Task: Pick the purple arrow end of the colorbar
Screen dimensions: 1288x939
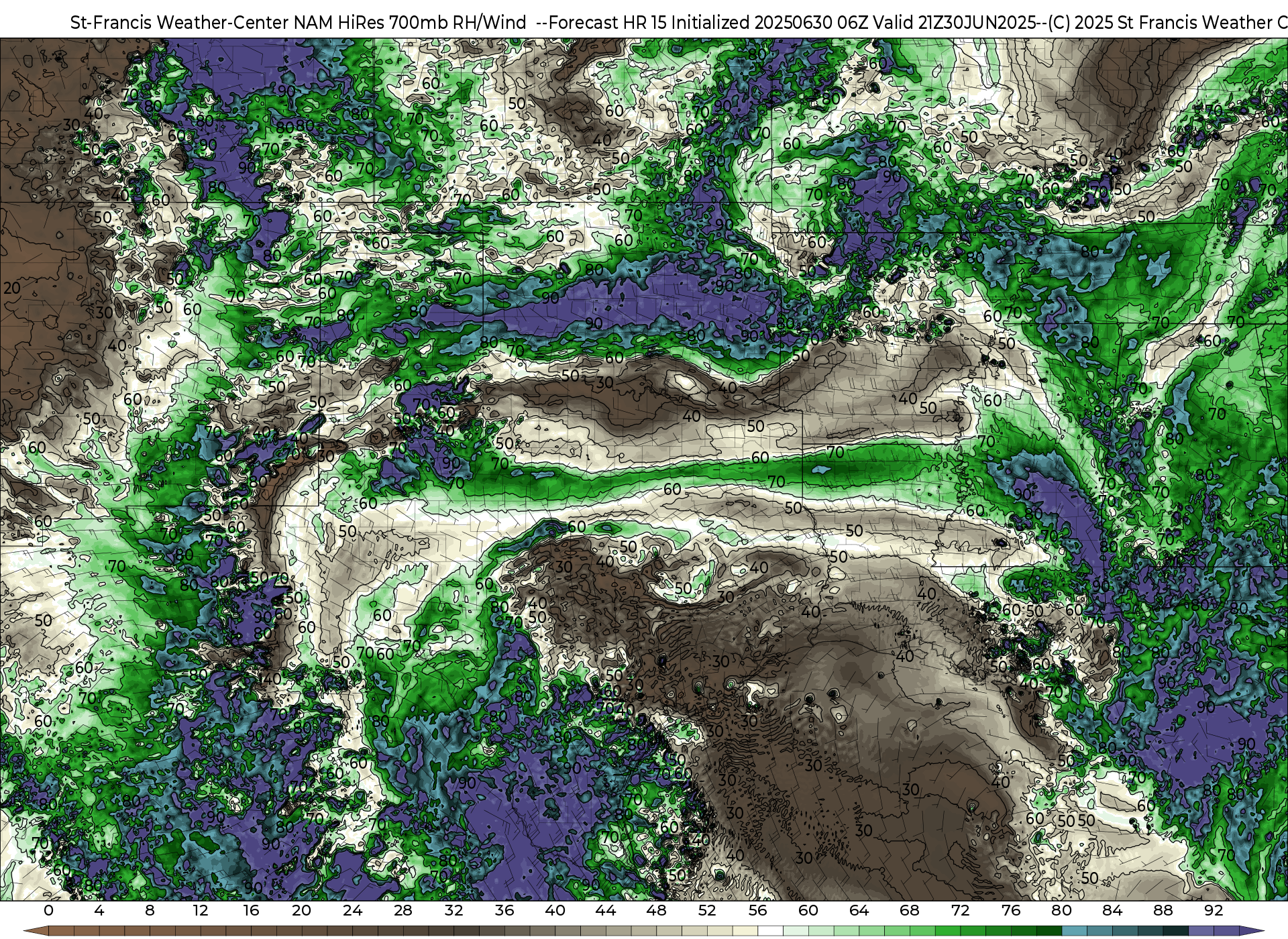Action: (1252, 931)
